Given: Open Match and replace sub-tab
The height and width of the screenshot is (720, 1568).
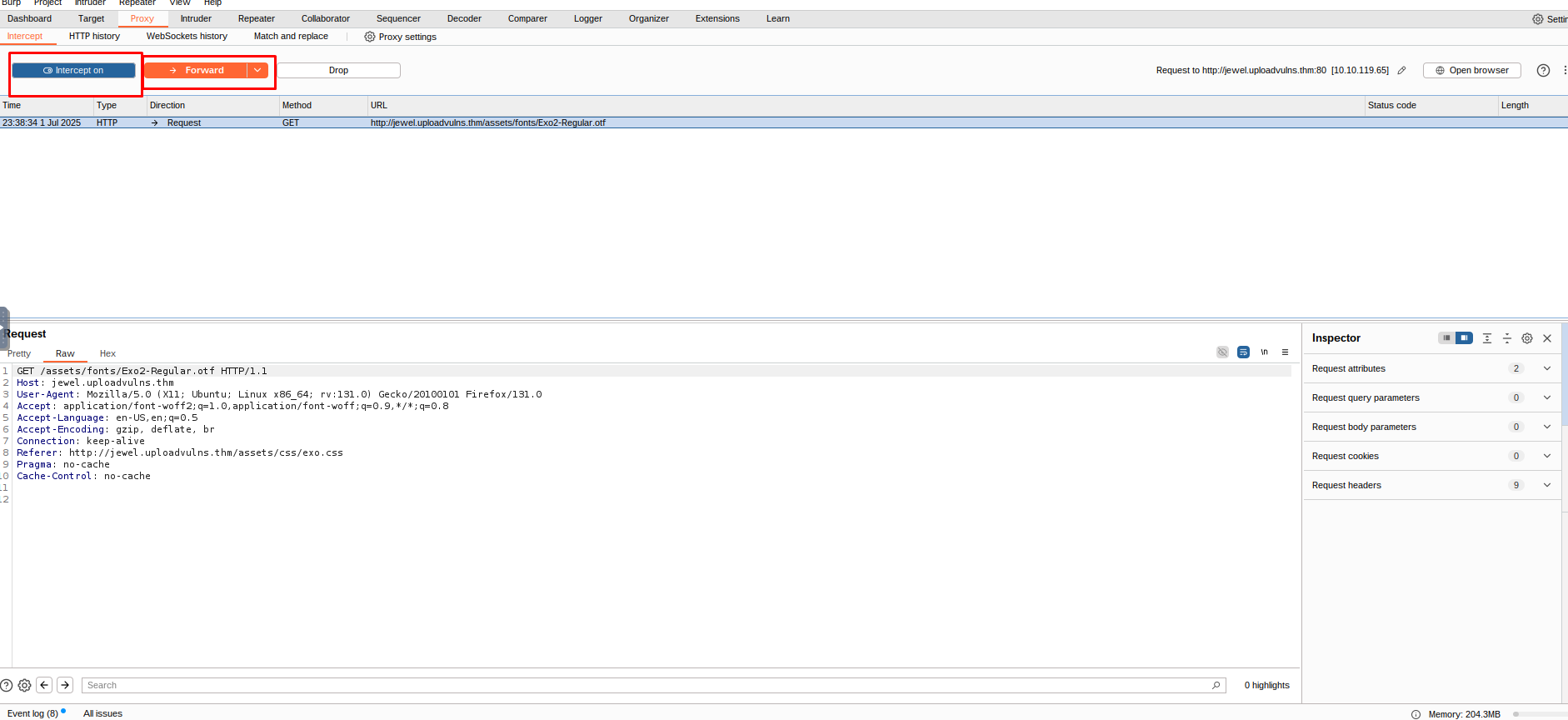Looking at the screenshot, I should coord(291,37).
